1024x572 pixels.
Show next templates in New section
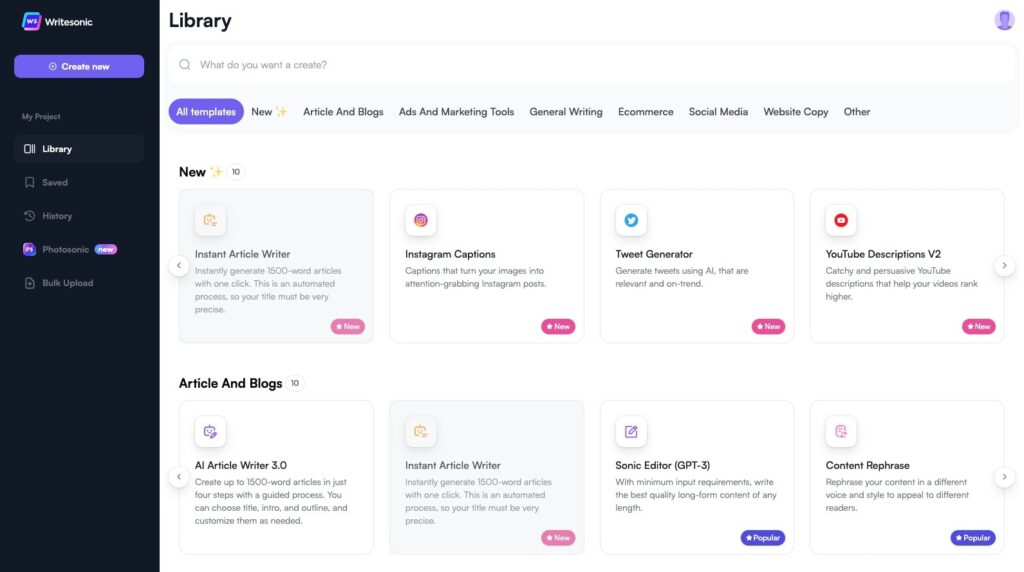pyautogui.click(x=1004, y=266)
